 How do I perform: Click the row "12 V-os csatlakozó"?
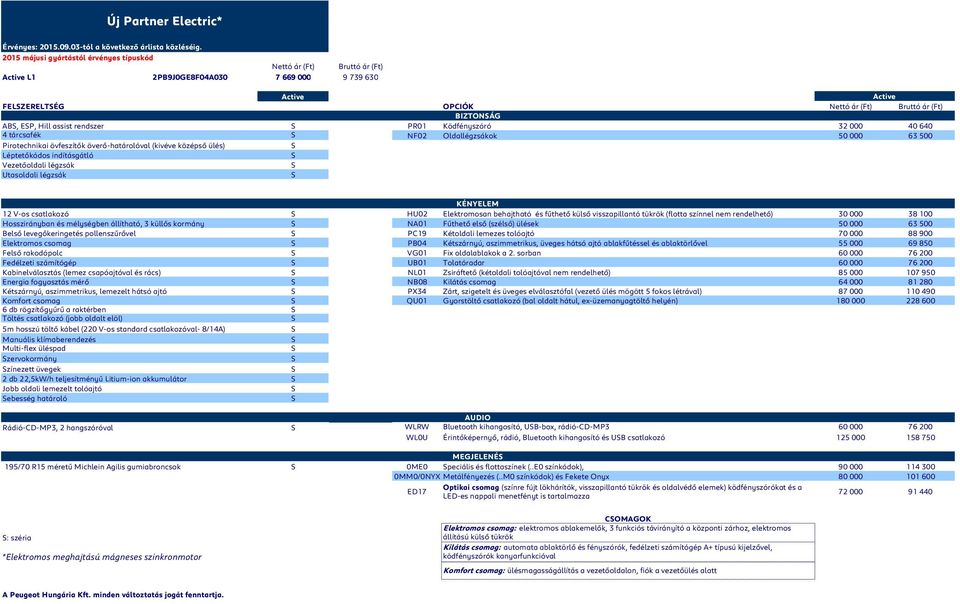(x=165, y=214)
